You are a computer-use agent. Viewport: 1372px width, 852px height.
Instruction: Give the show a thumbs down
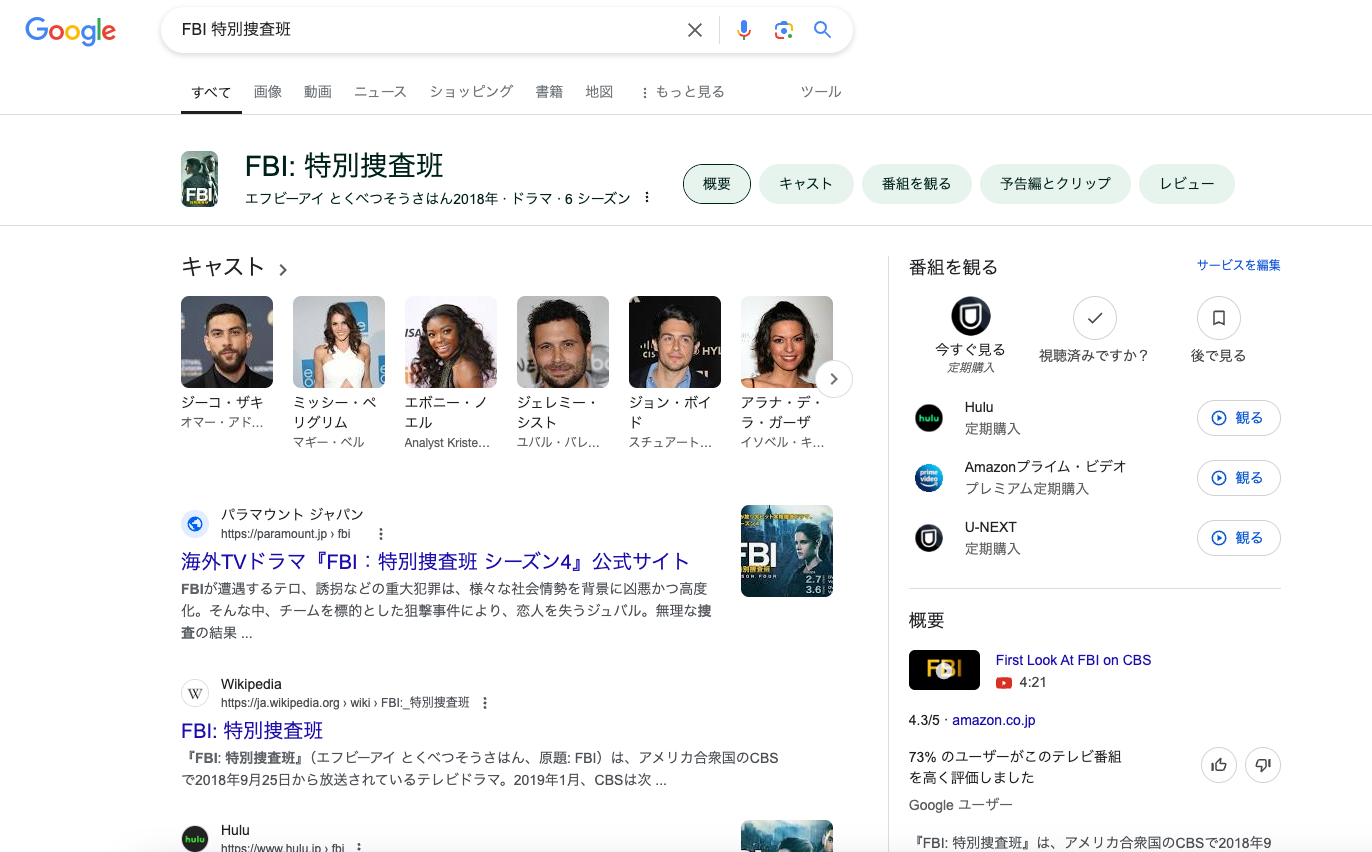pyautogui.click(x=1263, y=765)
